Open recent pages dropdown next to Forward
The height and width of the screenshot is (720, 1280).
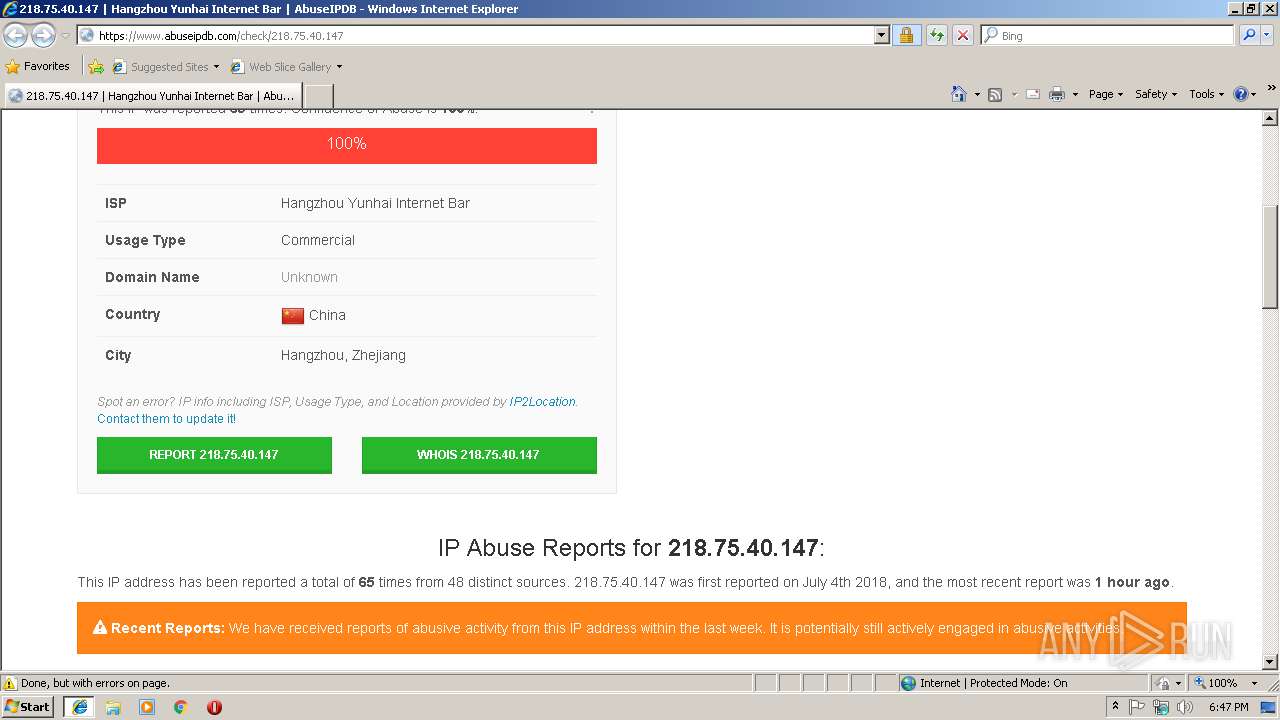click(65, 36)
